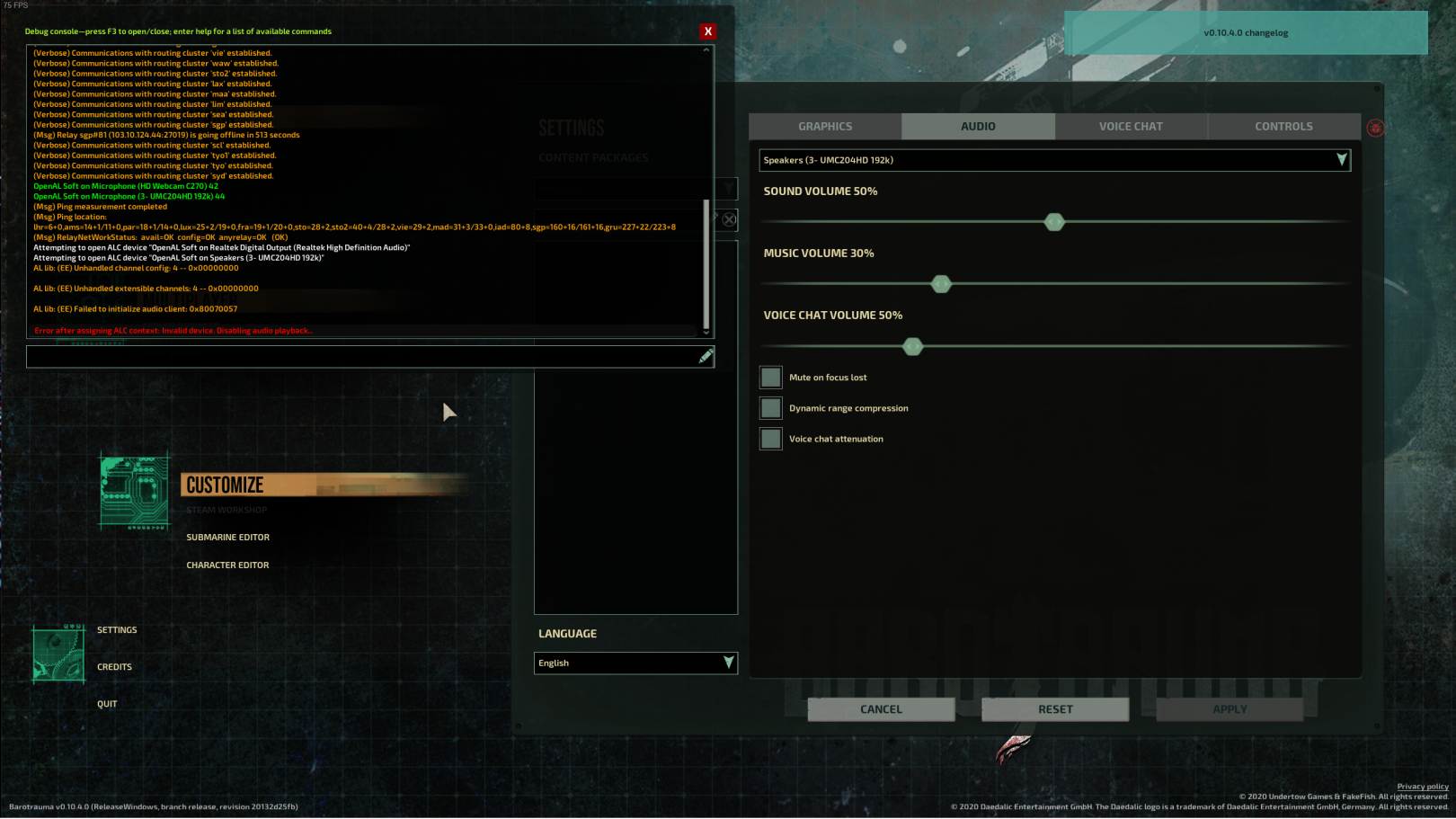
Task: Enable Dynamic range compression
Action: [770, 407]
